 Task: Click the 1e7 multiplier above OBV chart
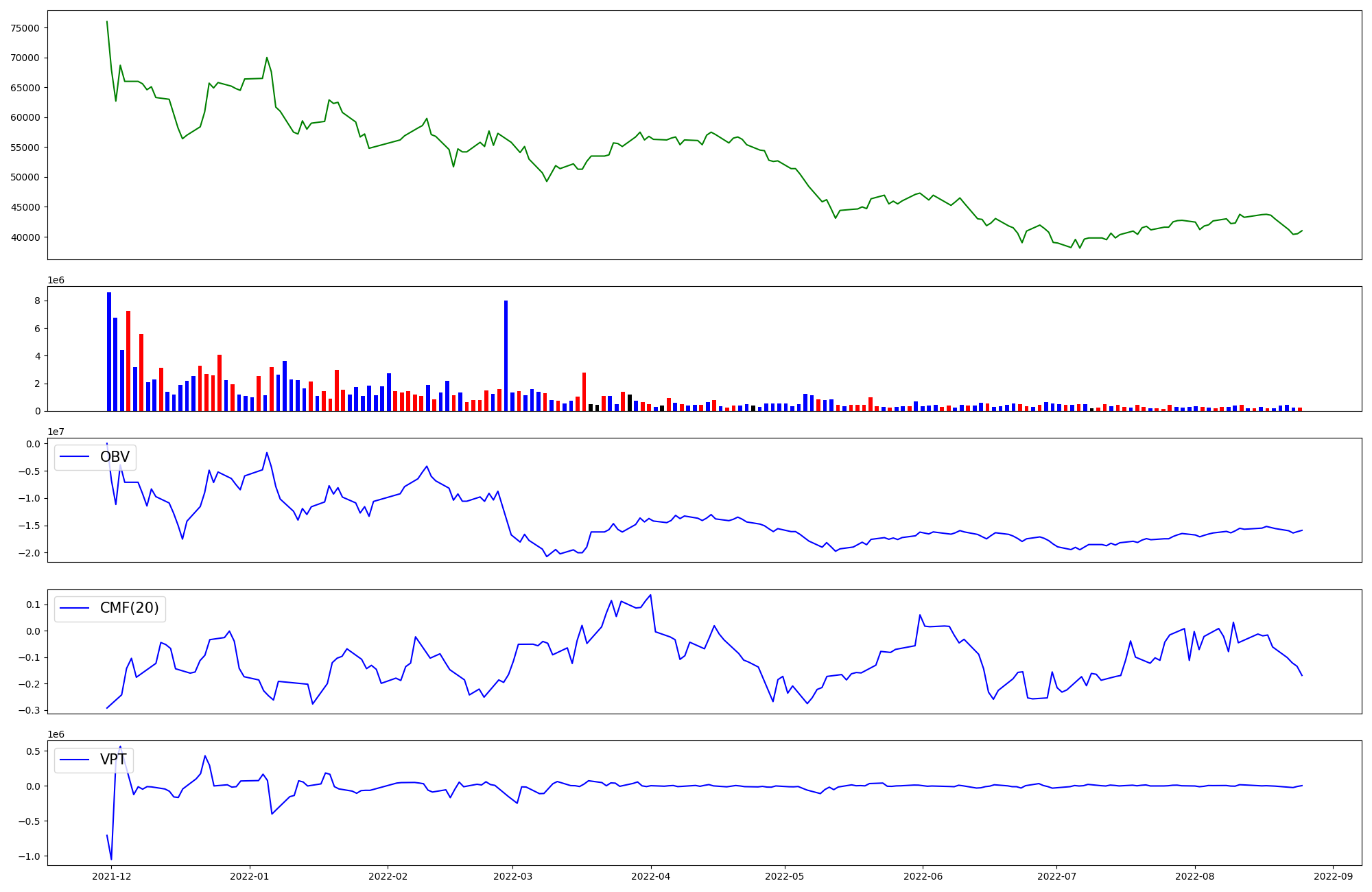pyautogui.click(x=56, y=432)
